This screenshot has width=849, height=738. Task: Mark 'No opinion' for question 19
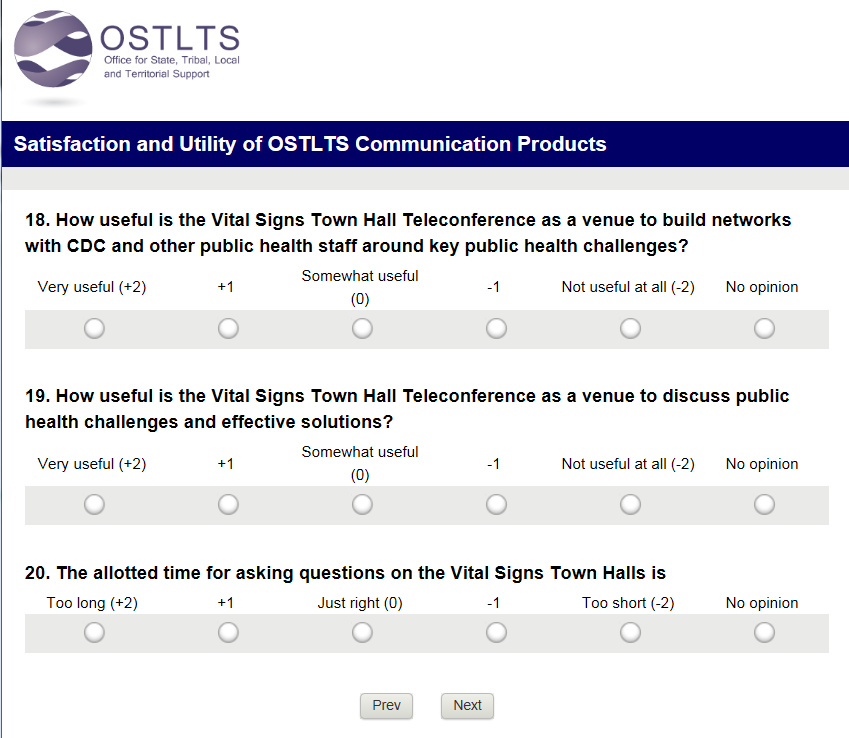[764, 505]
